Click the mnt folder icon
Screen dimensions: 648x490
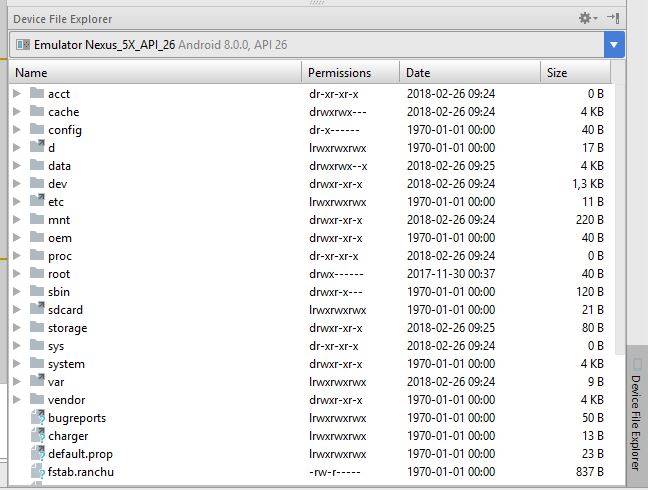(x=37, y=219)
